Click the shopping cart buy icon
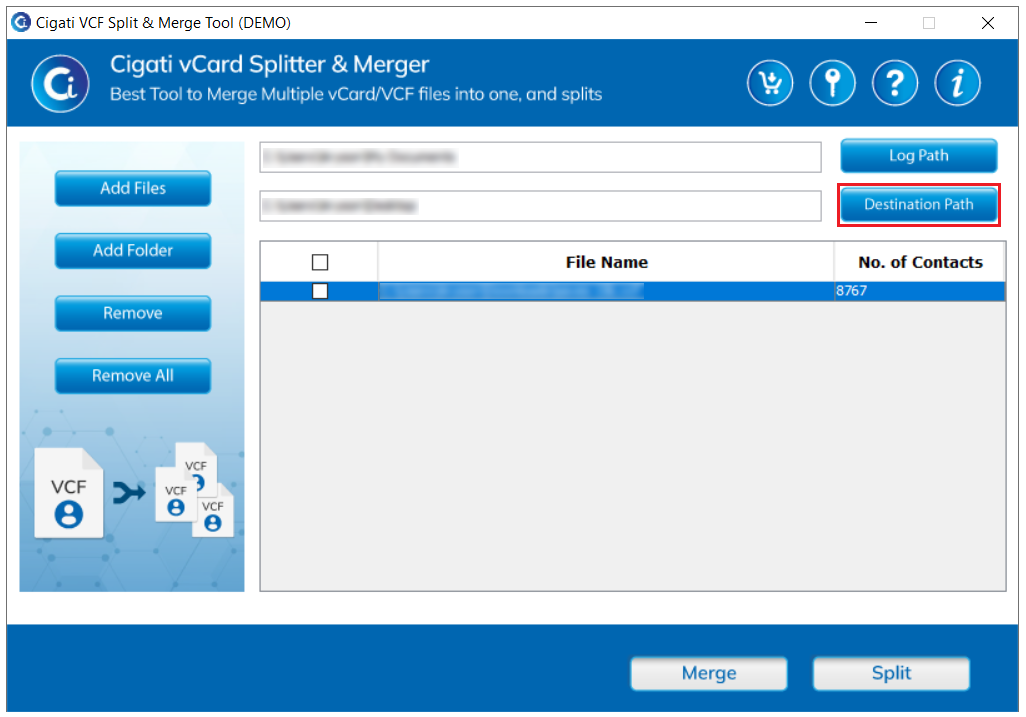1026x717 pixels. pyautogui.click(x=770, y=83)
